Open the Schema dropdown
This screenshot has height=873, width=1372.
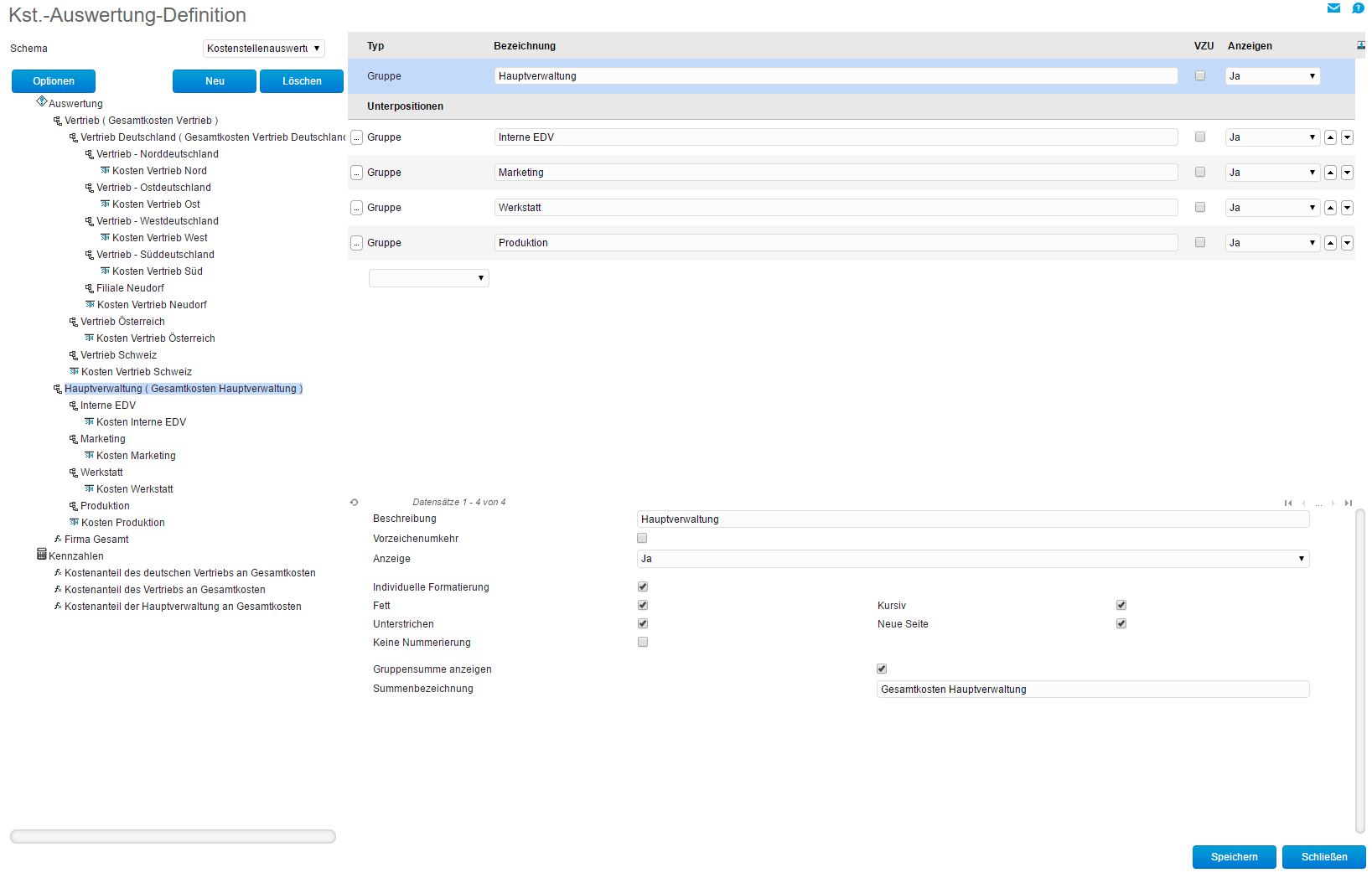coord(264,49)
